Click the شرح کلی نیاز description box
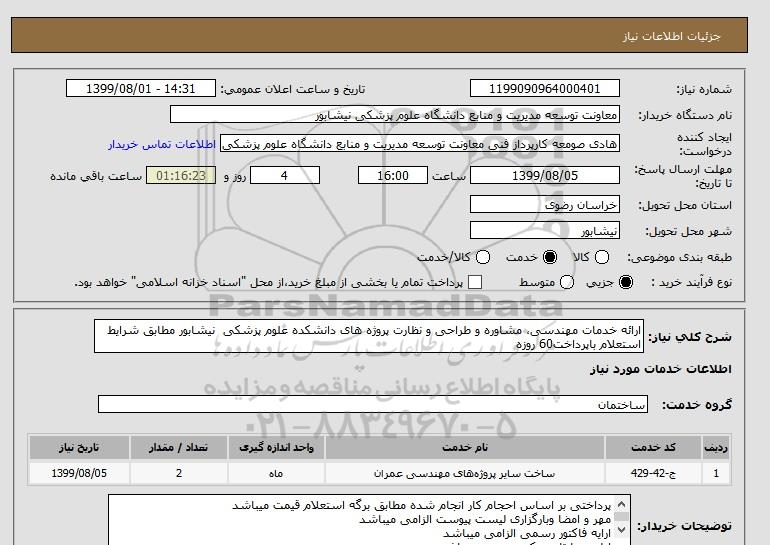The height and width of the screenshot is (545, 770). tap(369, 337)
